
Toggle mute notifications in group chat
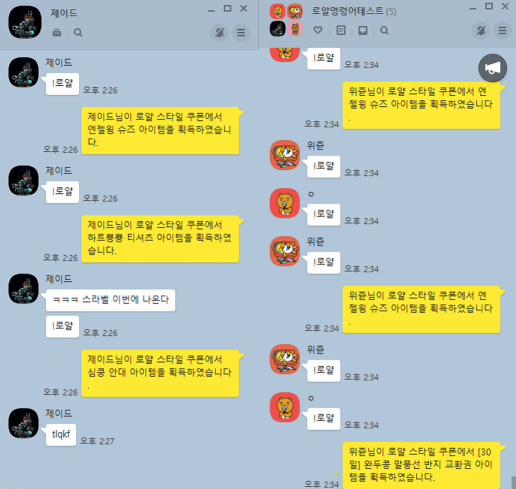tap(481, 31)
